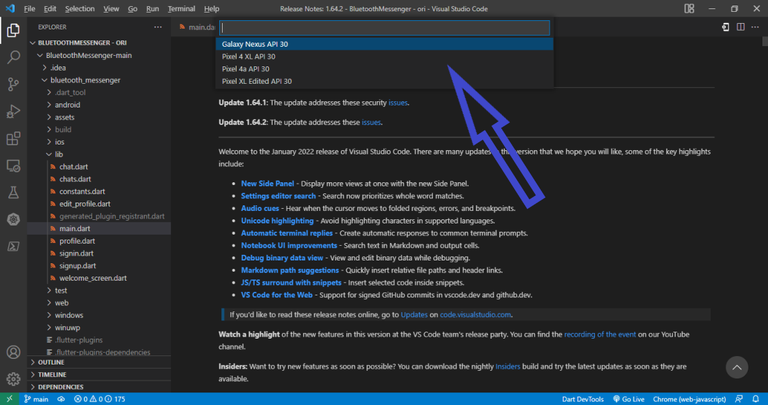Open editor more actions ellipsis
This screenshot has height=405, width=768.
point(755,27)
